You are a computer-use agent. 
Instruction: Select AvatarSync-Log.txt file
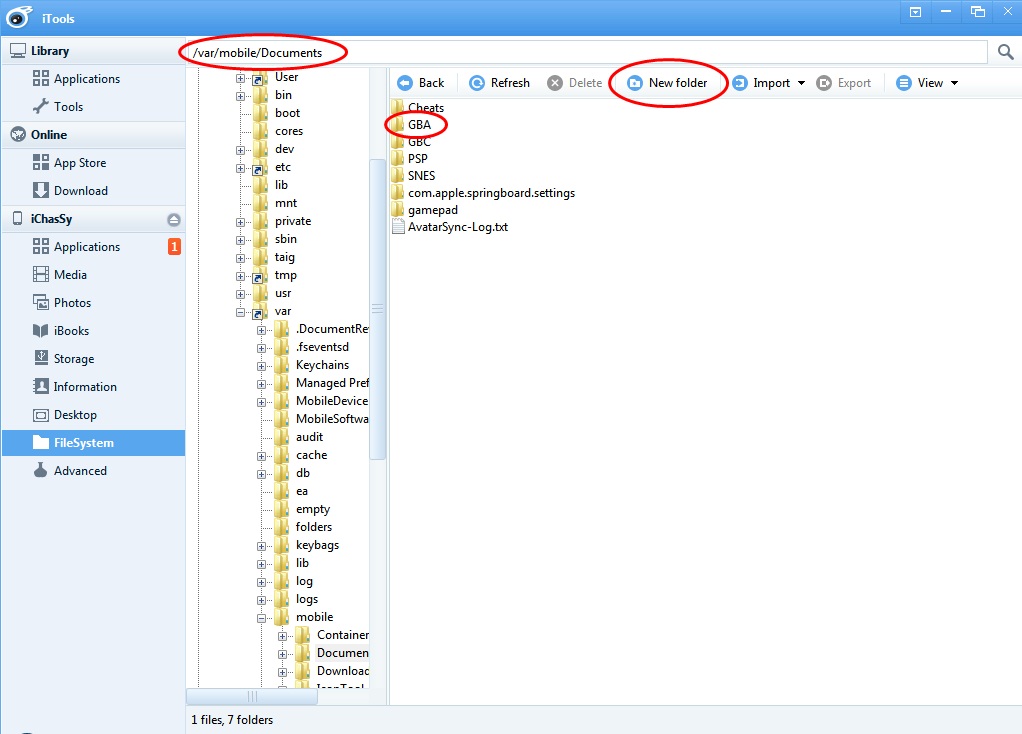(x=458, y=227)
